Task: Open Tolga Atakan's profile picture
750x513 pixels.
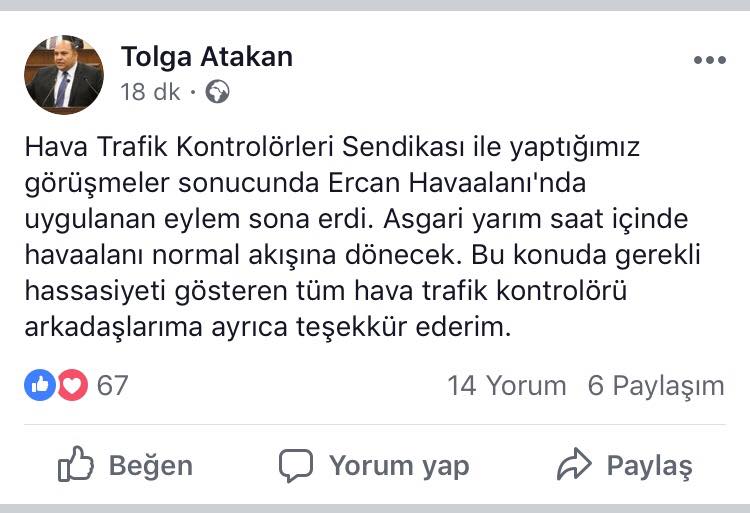Action: [x=64, y=74]
